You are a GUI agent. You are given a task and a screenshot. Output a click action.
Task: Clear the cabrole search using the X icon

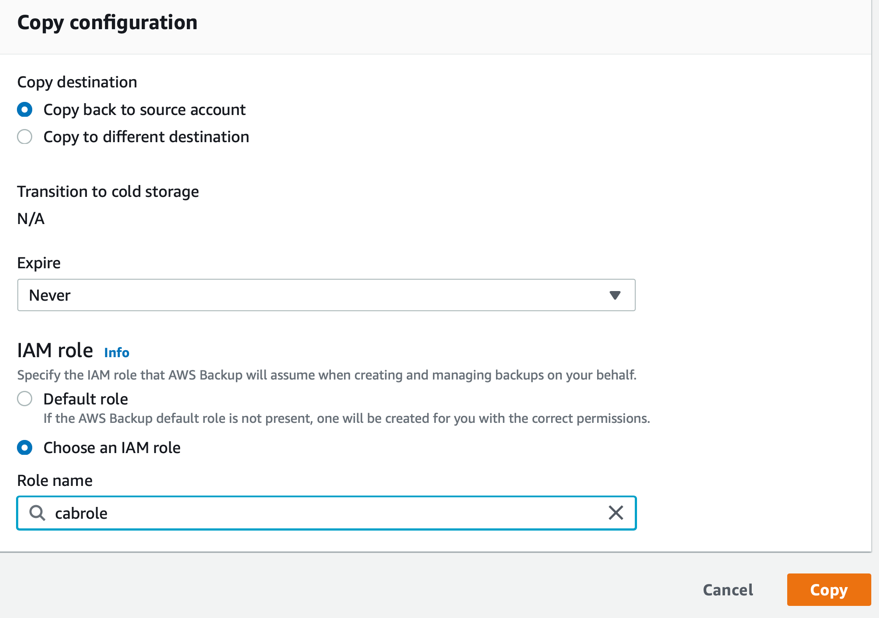616,512
